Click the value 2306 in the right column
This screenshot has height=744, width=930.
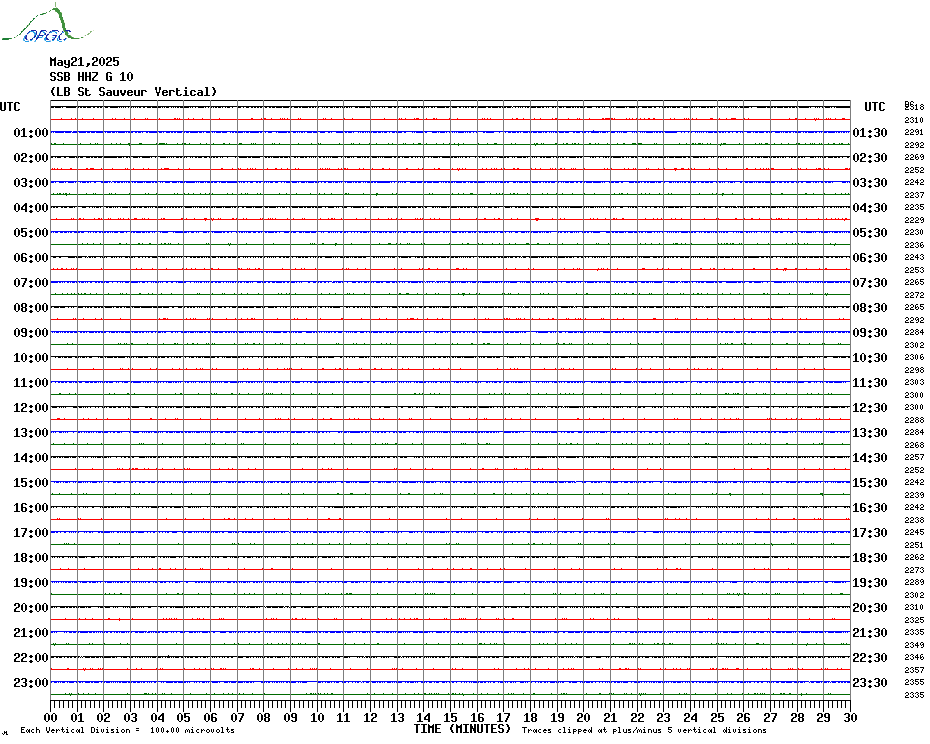click(914, 357)
